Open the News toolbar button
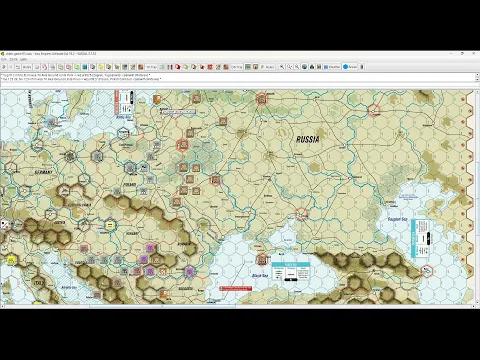 350,67
